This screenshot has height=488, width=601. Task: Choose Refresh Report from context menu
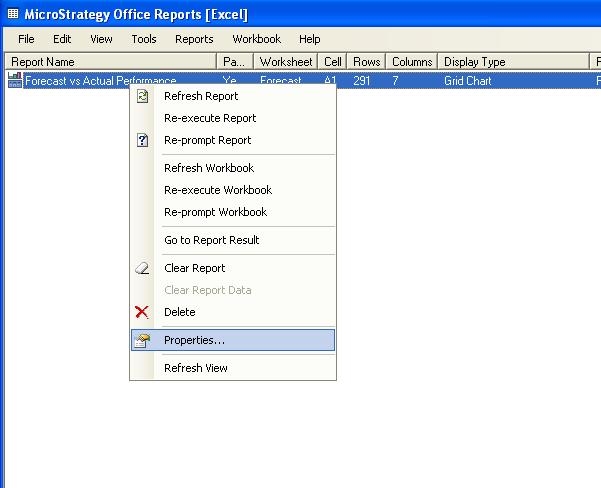233,96
